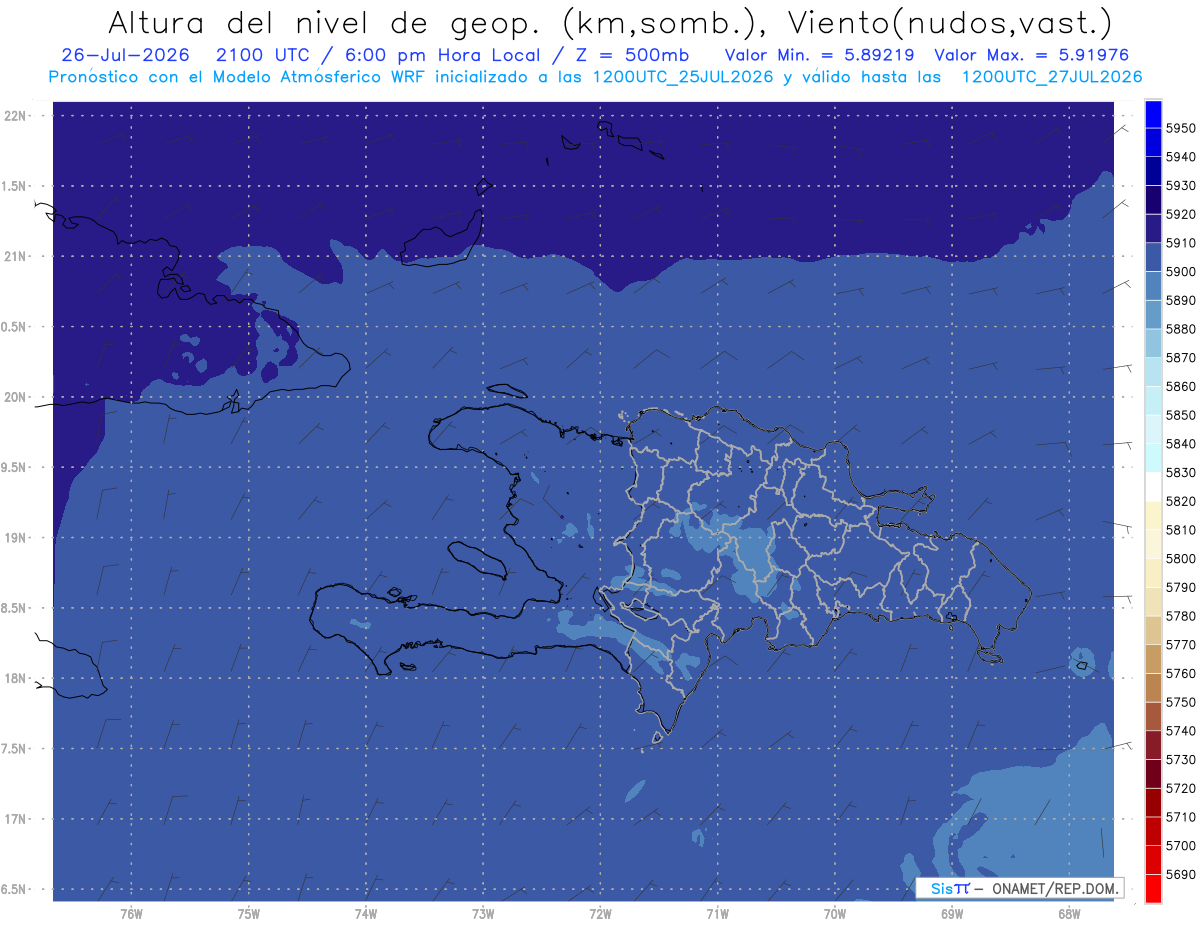
Task: Click the colorbar label "5800"
Action: pos(1180,559)
